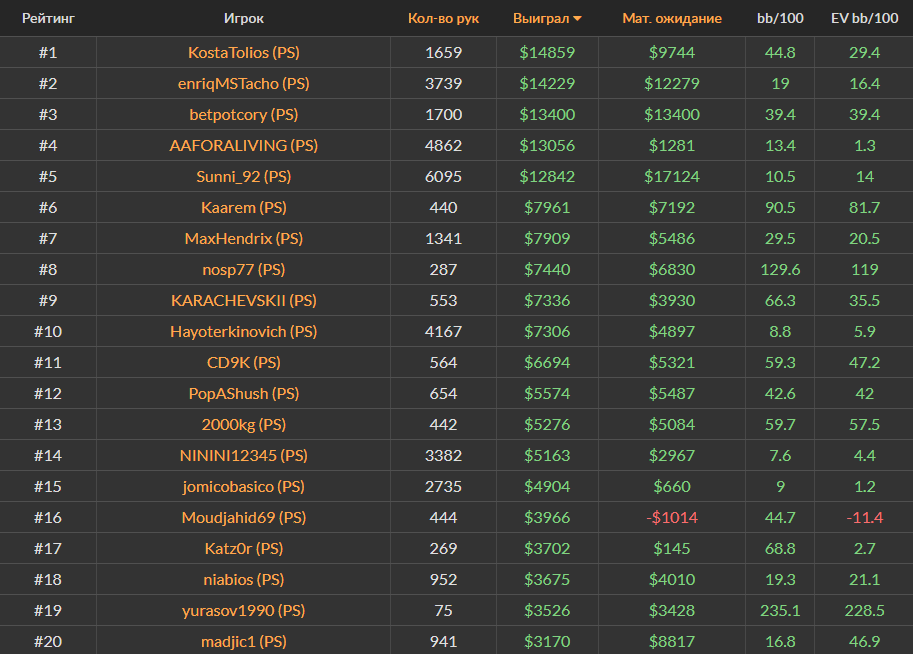Open CD9K (PS) player stats
913x654 pixels.
244,363
